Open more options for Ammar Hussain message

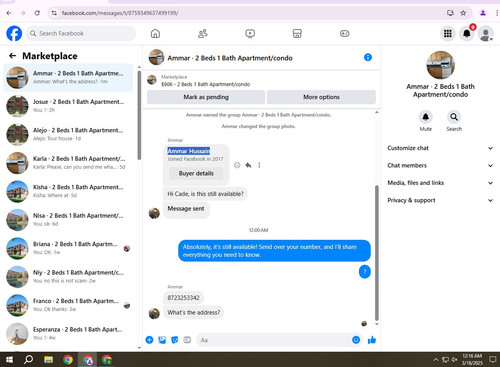259,165
